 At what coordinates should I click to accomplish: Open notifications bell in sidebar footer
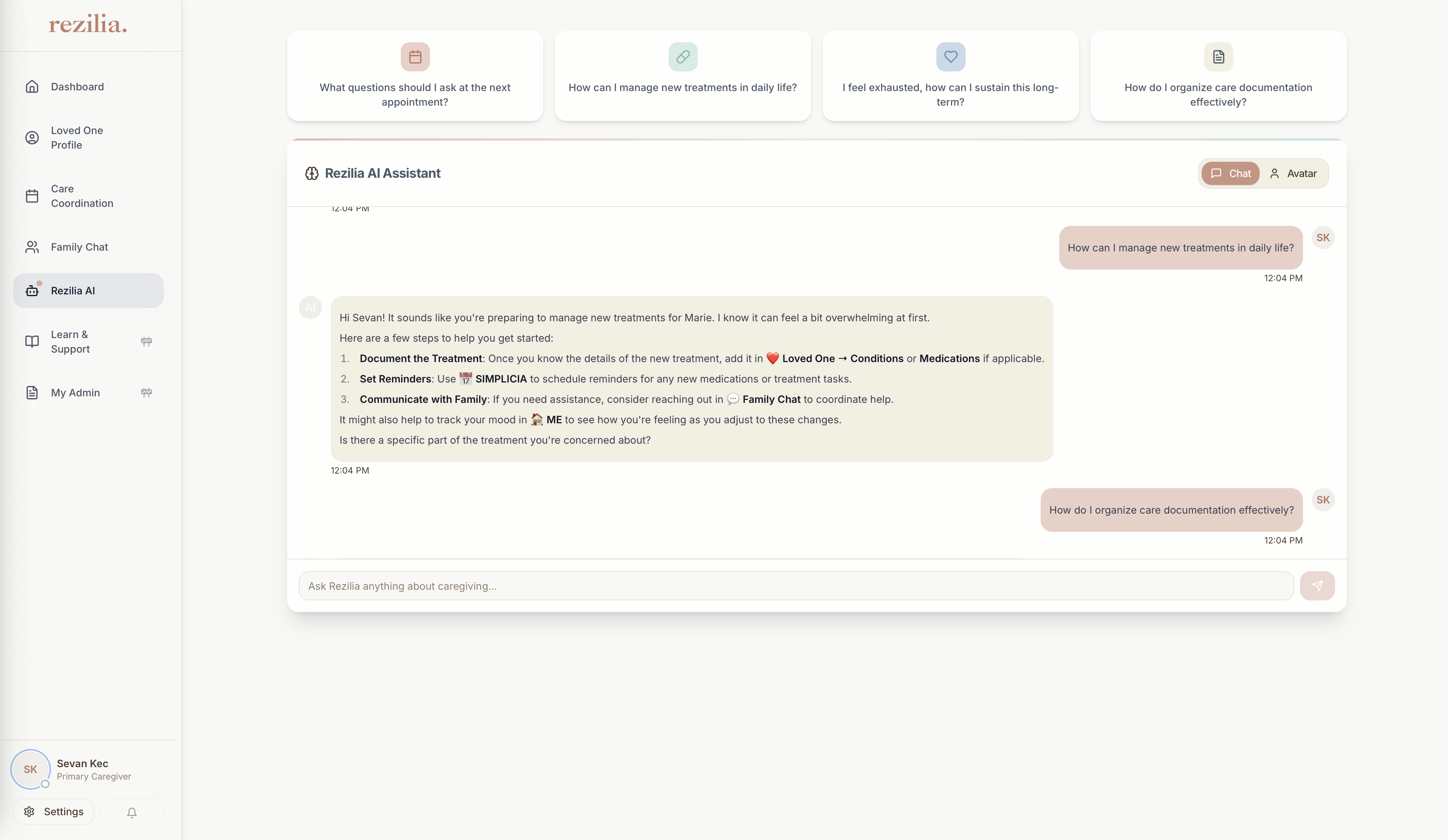(x=132, y=812)
